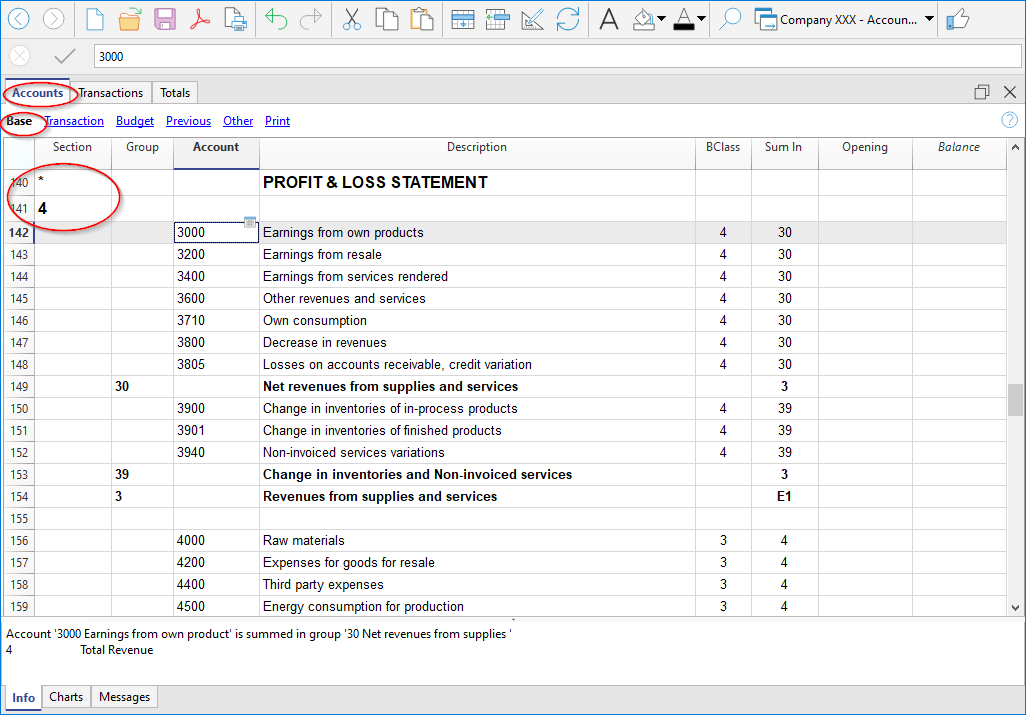Select the Cut scissors icon

tap(351, 19)
